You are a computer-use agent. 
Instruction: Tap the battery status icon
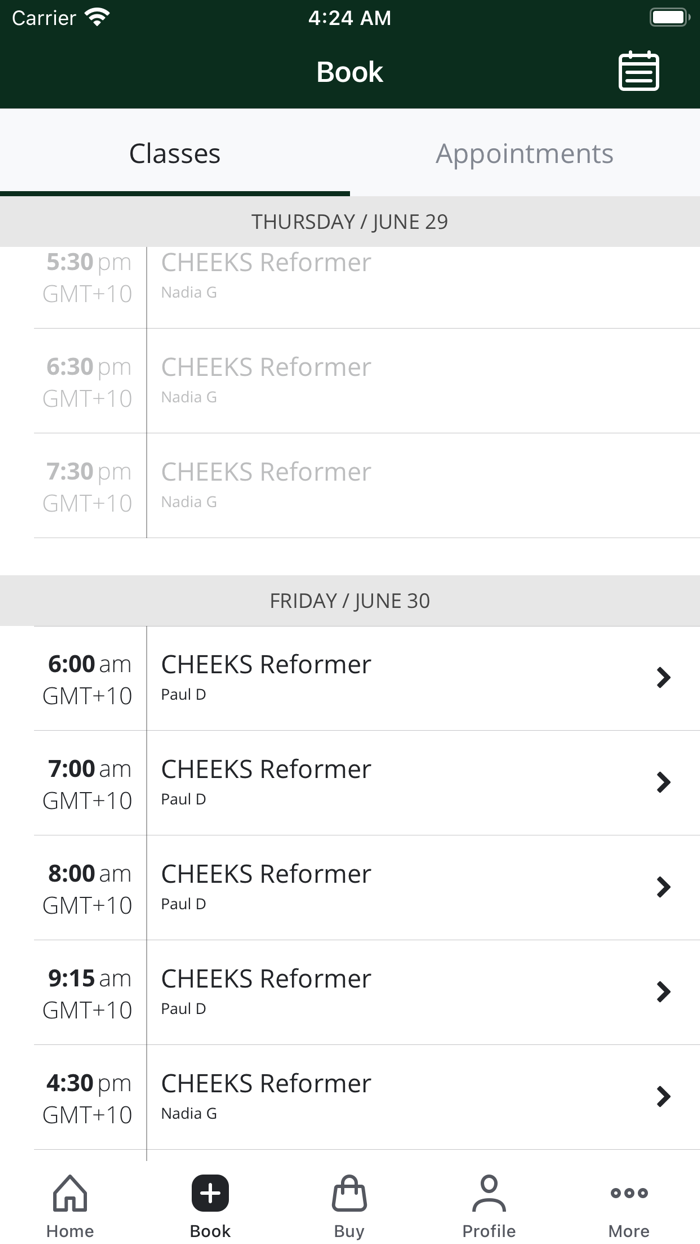click(x=668, y=17)
